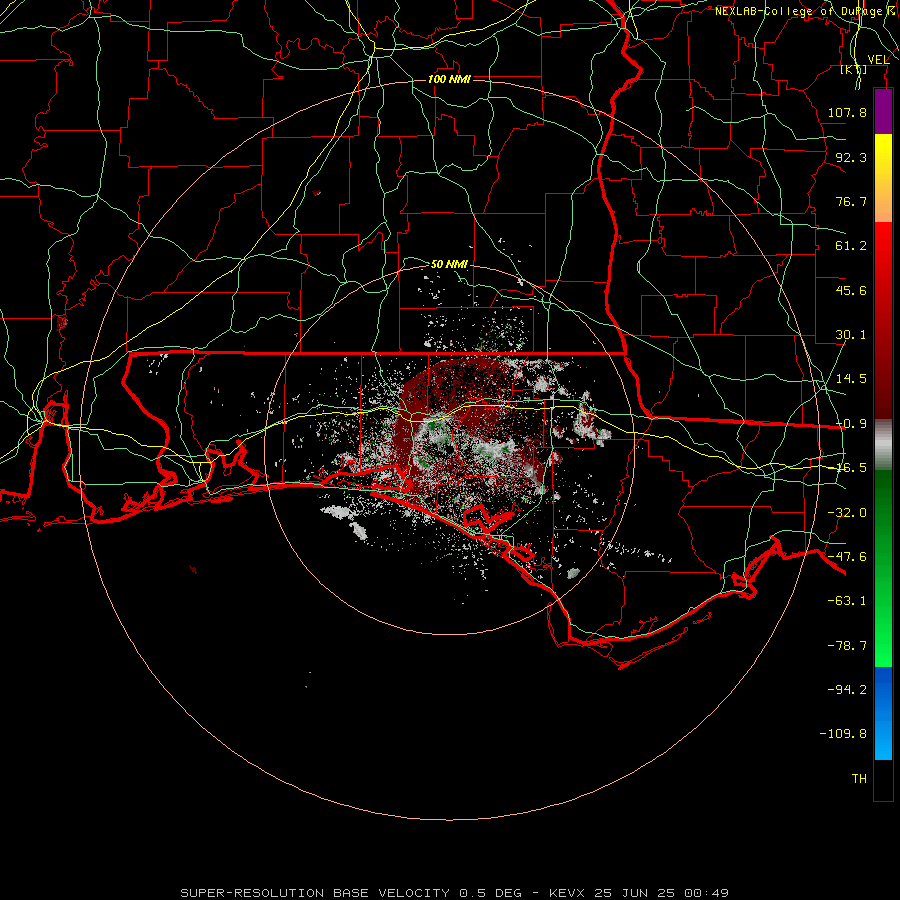900x900 pixels.
Task: Select the -63.1 legend value
Action: 847,601
